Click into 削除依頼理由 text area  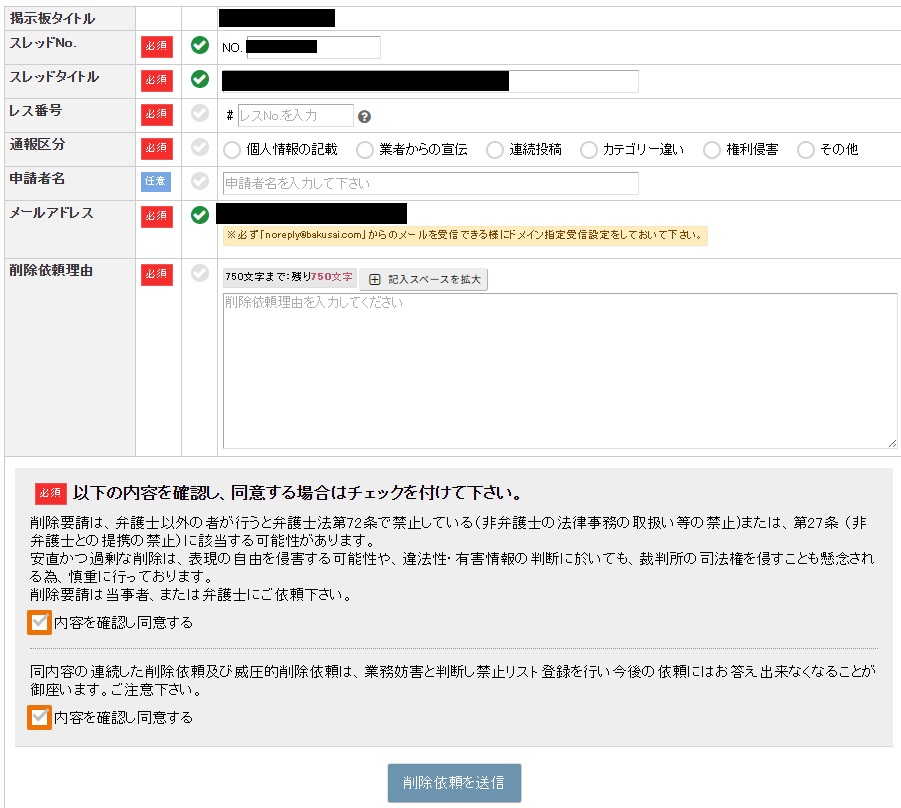560,371
